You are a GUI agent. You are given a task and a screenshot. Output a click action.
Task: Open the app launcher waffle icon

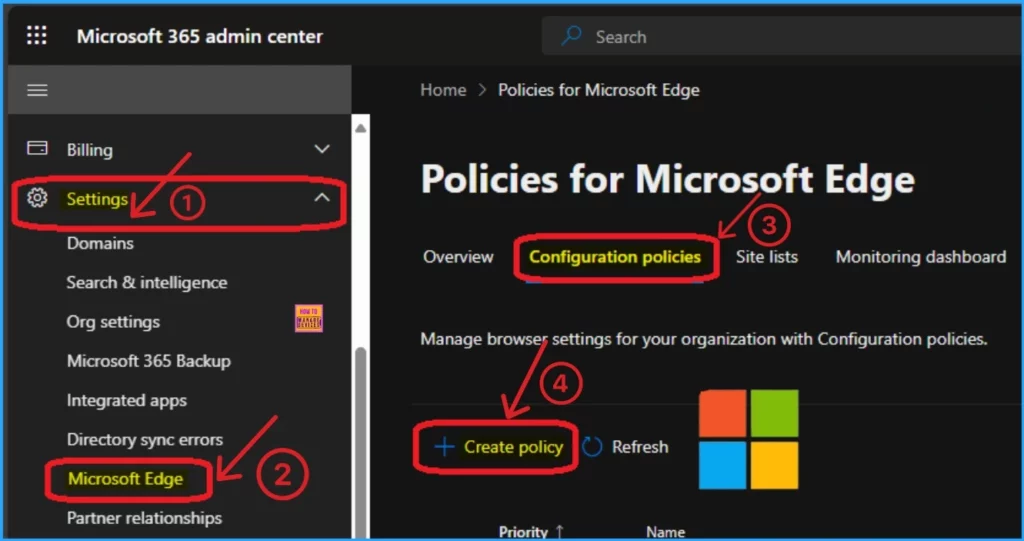pyautogui.click(x=37, y=35)
